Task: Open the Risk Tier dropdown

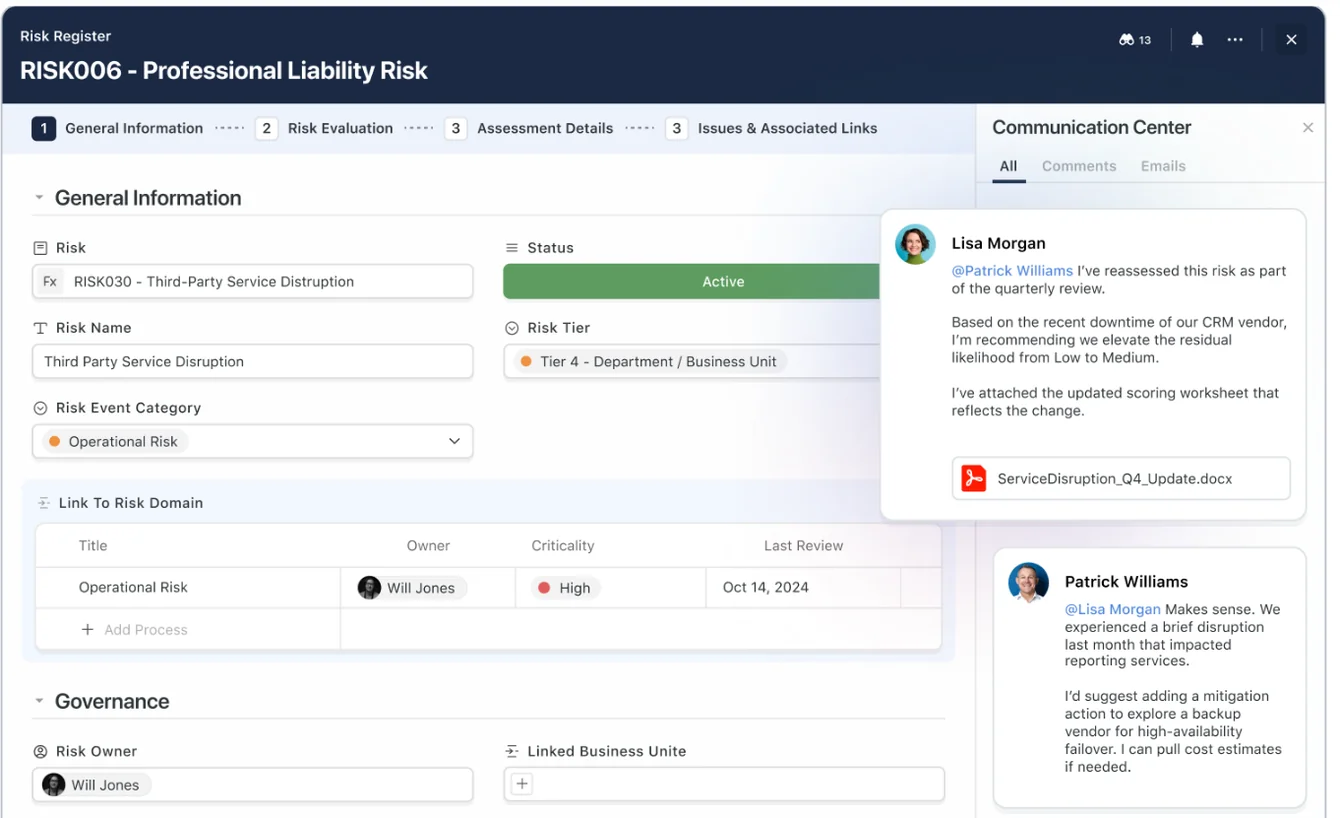Action: (x=692, y=361)
